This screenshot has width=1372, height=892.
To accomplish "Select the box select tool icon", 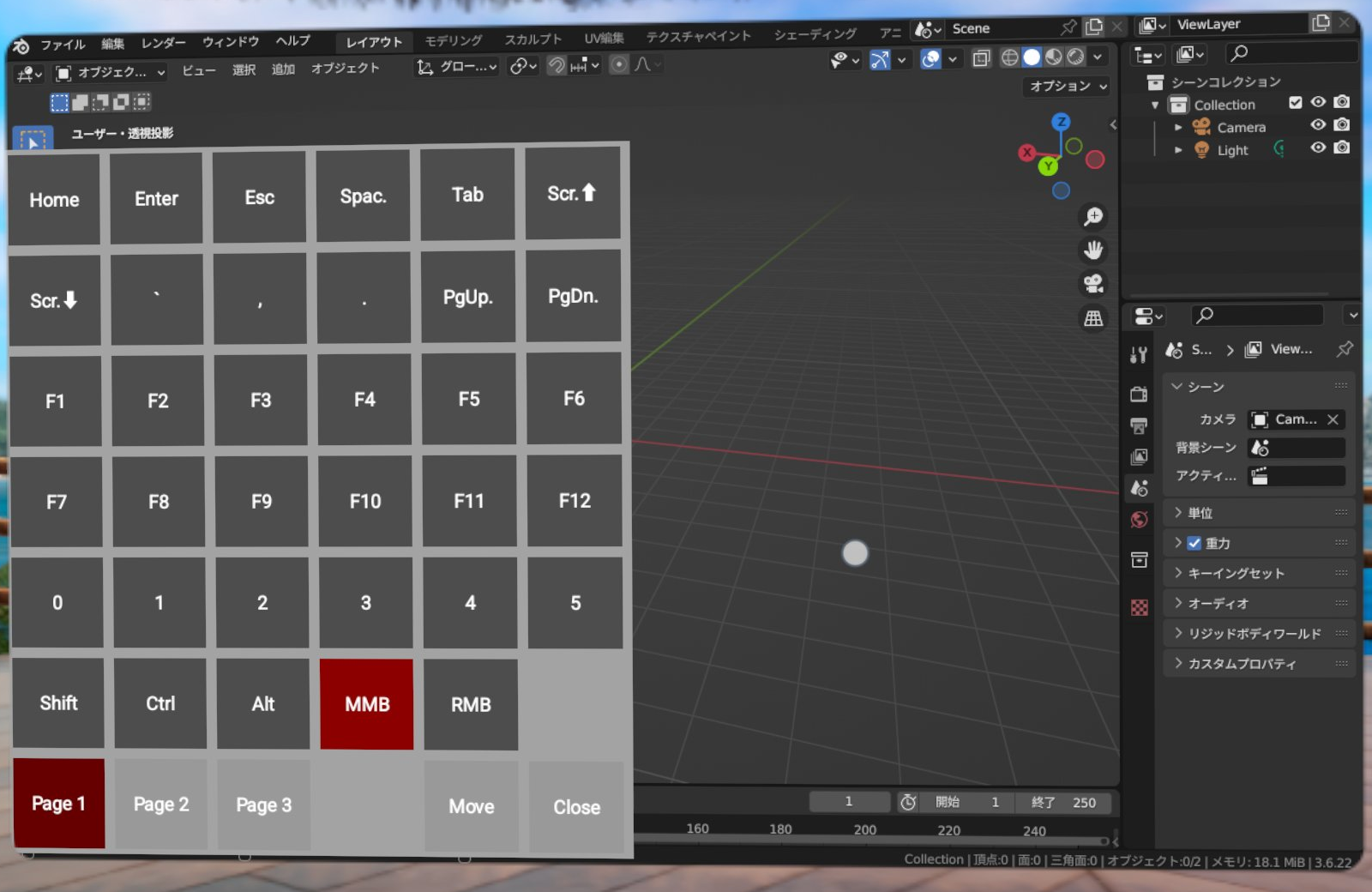I will pyautogui.click(x=33, y=141).
